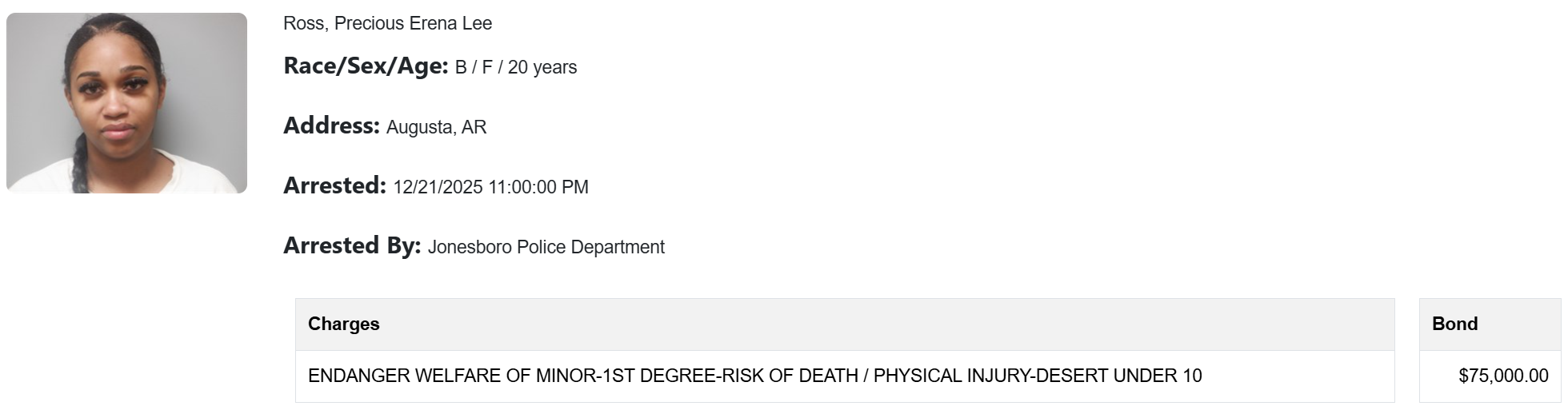Viewport: 1568px width, 410px height.
Task: Click the 20 years age value
Action: (542, 68)
